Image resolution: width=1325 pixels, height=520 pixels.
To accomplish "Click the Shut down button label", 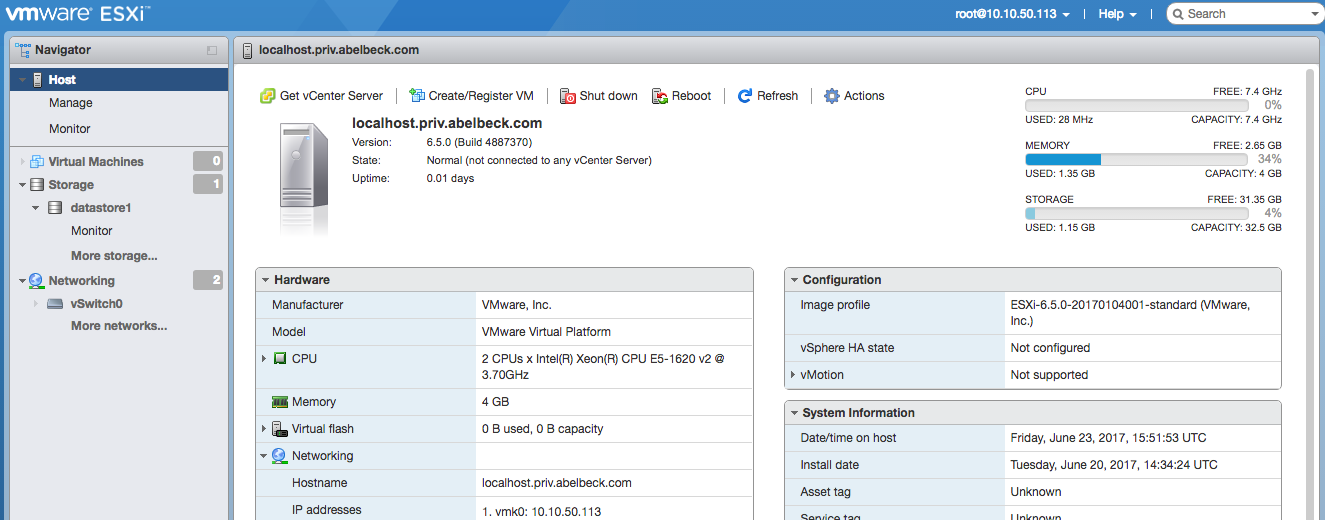I will pyautogui.click(x=609, y=96).
